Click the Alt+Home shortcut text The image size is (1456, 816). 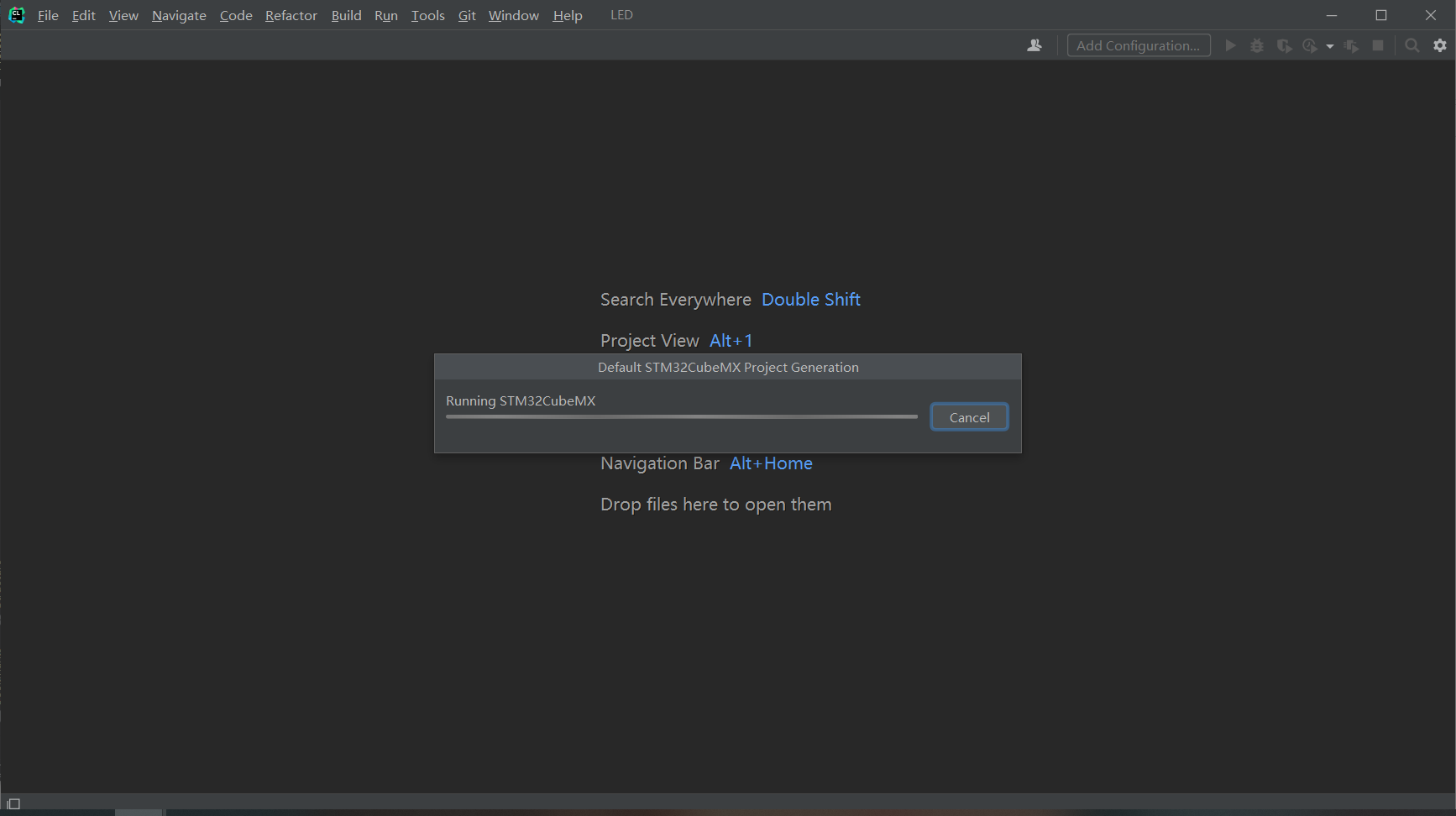771,463
